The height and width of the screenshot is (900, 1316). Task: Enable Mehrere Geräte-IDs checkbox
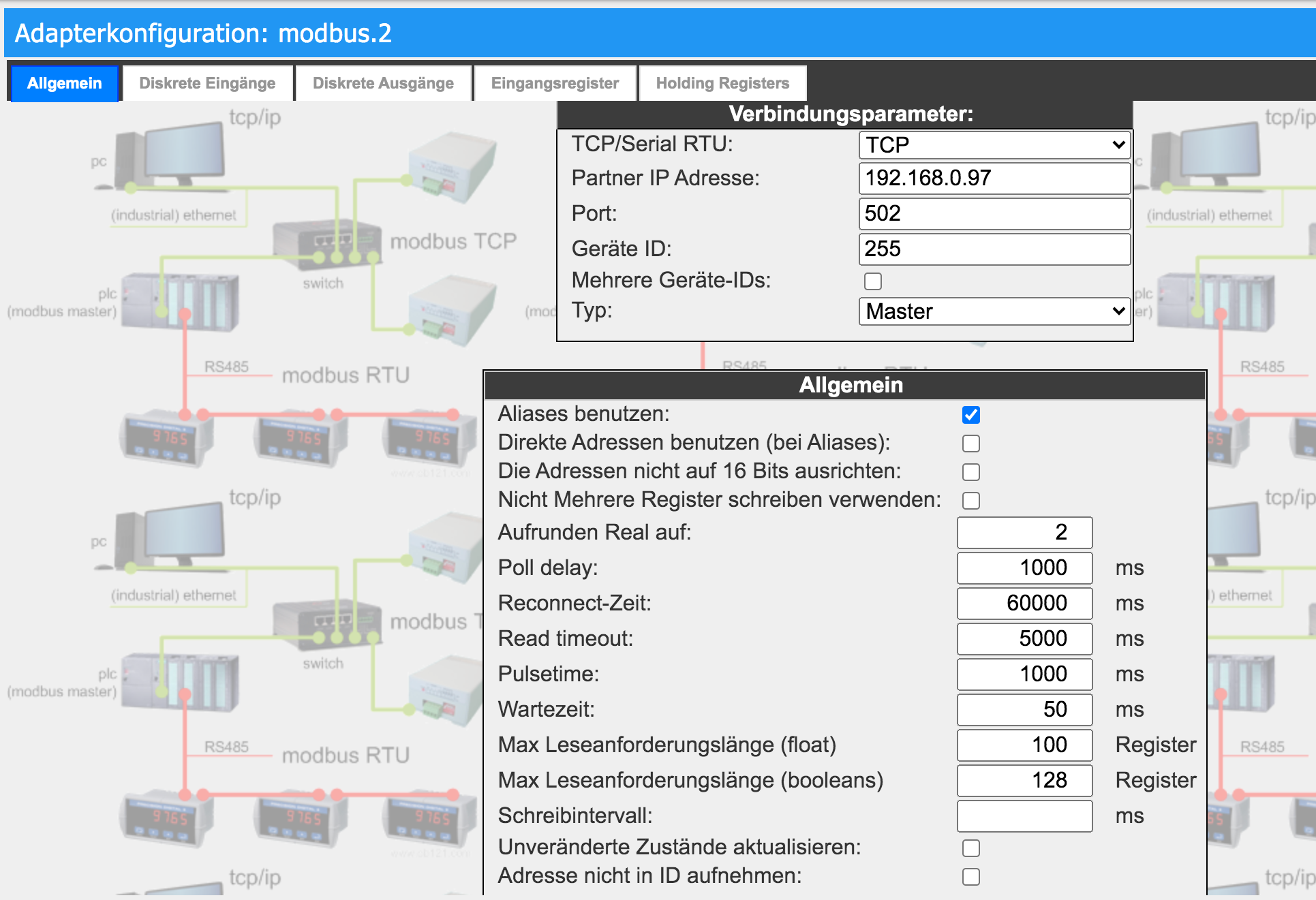(x=872, y=281)
